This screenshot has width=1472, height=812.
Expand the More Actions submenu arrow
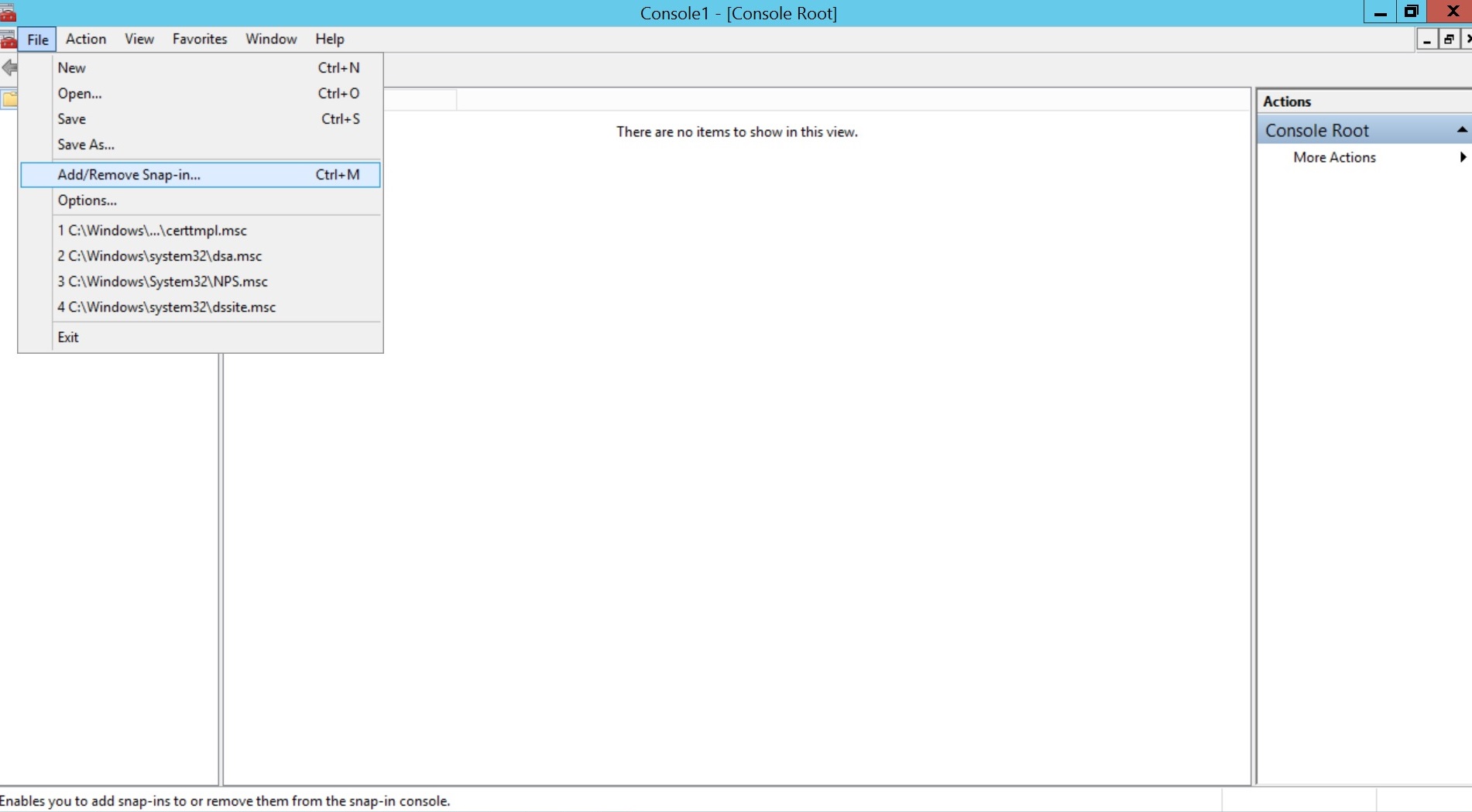point(1463,157)
